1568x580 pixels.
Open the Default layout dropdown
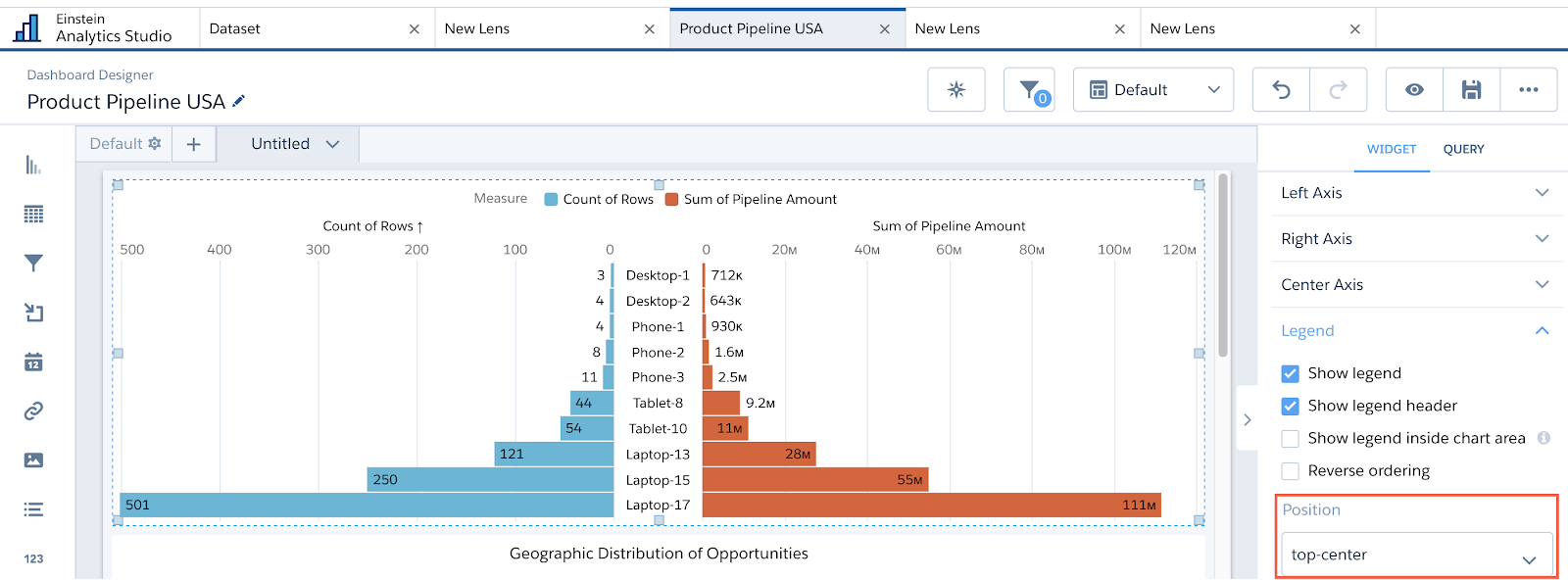click(x=1153, y=89)
